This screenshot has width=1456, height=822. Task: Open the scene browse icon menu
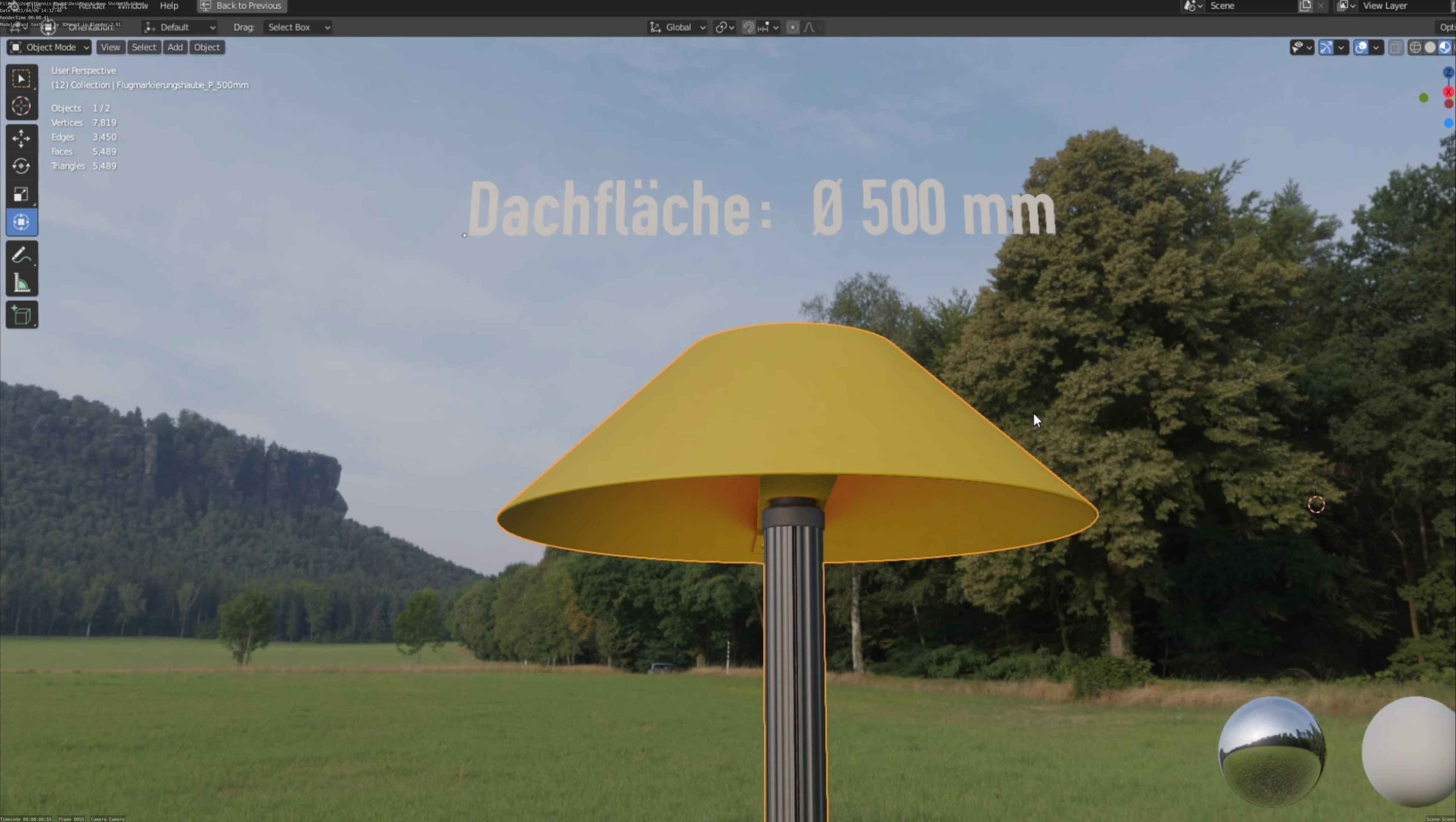pos(1193,6)
